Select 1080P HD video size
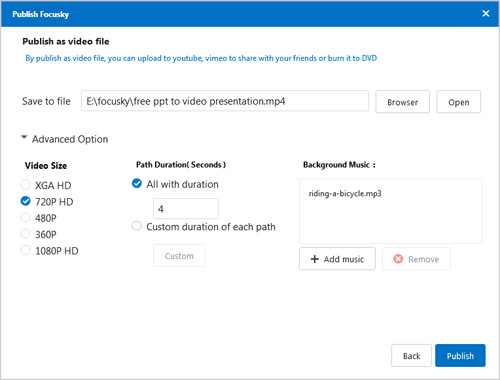The width and height of the screenshot is (500, 380). (x=26, y=250)
